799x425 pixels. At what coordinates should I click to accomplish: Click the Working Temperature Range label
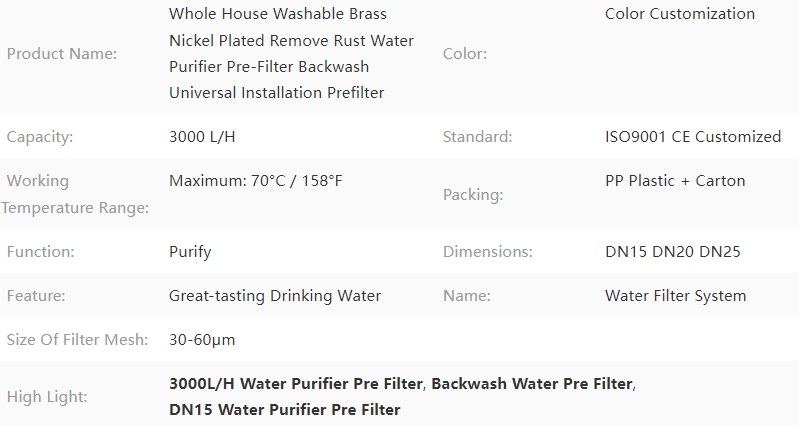[x=75, y=194]
